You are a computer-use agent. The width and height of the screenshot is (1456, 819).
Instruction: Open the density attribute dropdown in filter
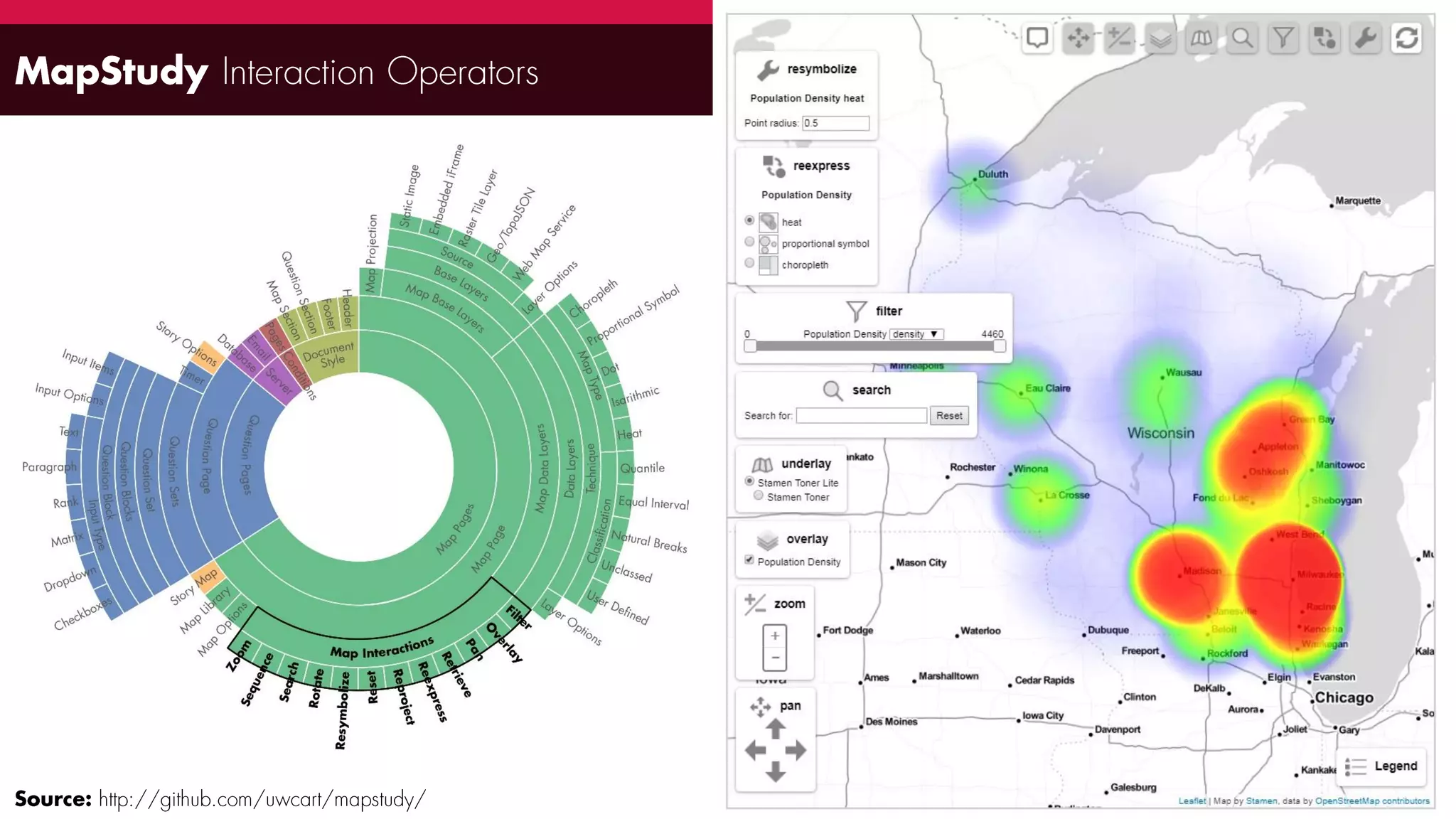point(916,334)
